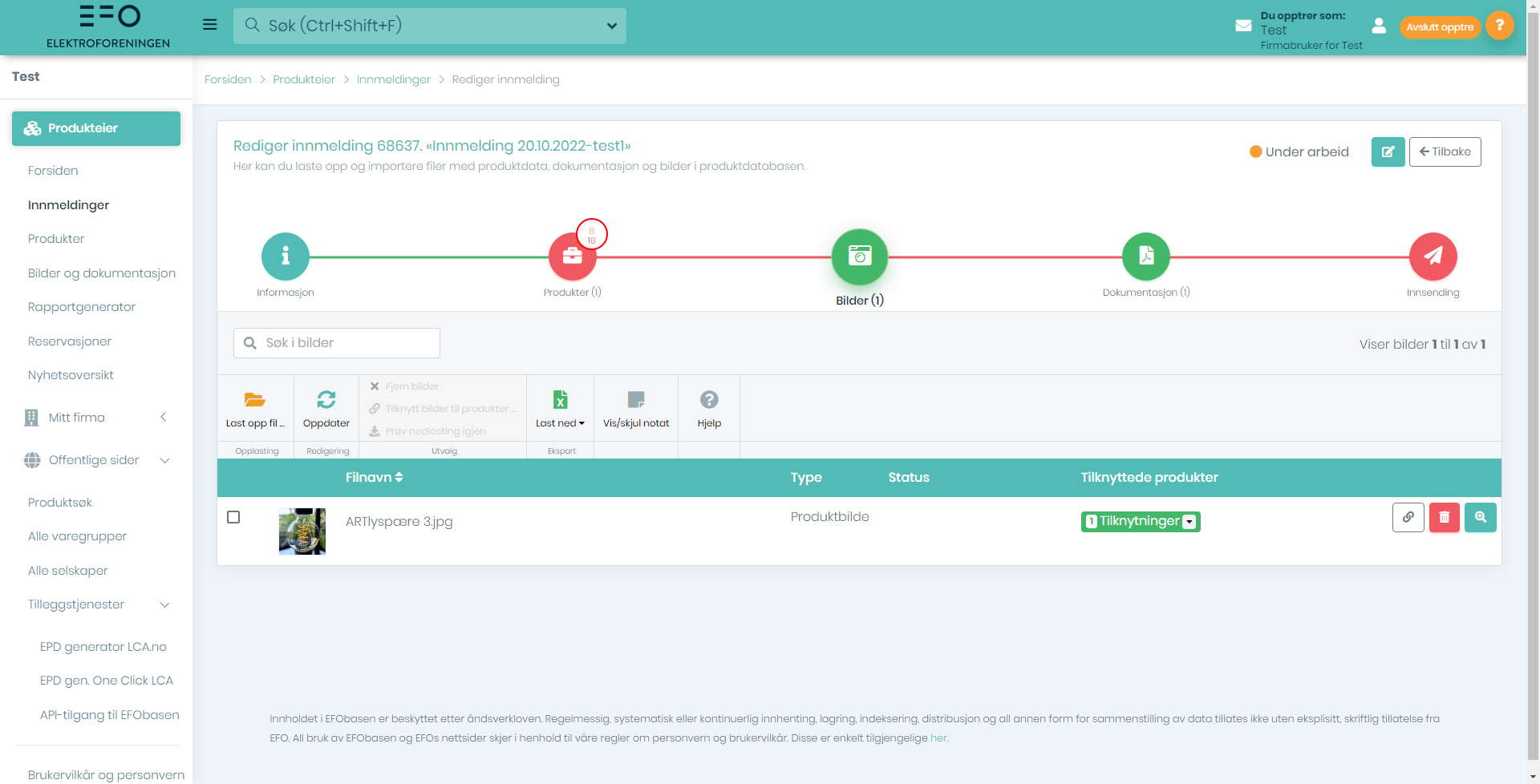Go to the Dokumentasjon step
This screenshot has height=784, width=1540.
(1145, 257)
